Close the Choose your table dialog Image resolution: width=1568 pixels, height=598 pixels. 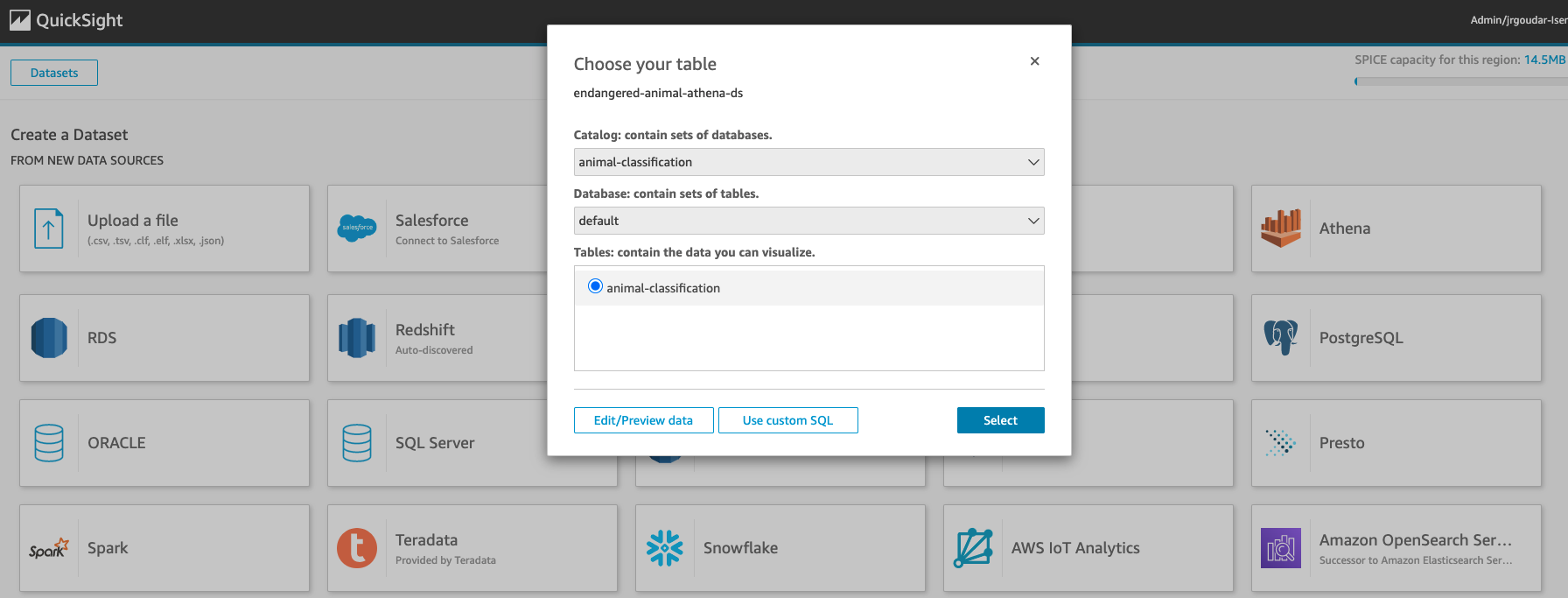[1035, 61]
